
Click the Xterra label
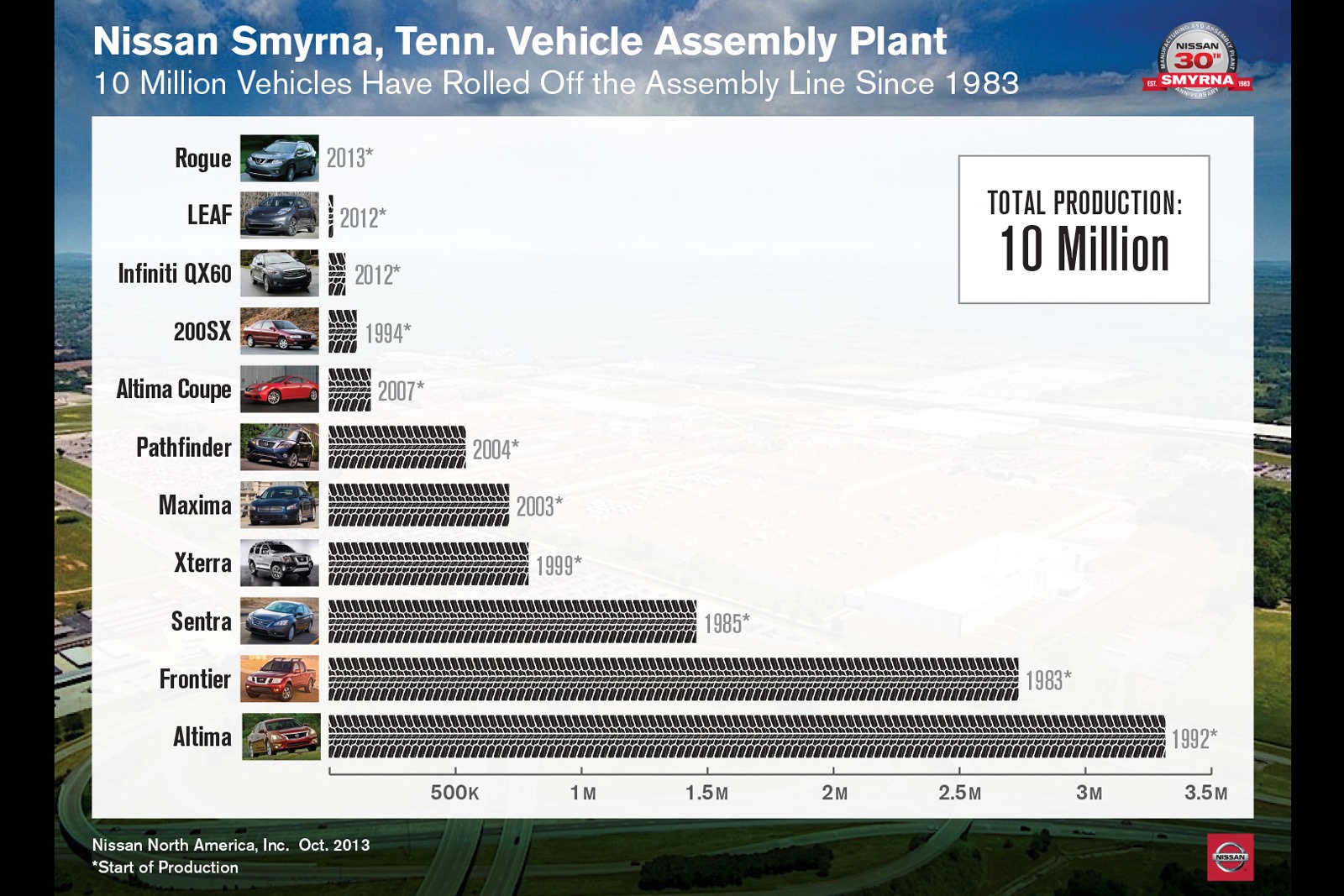pos(202,563)
